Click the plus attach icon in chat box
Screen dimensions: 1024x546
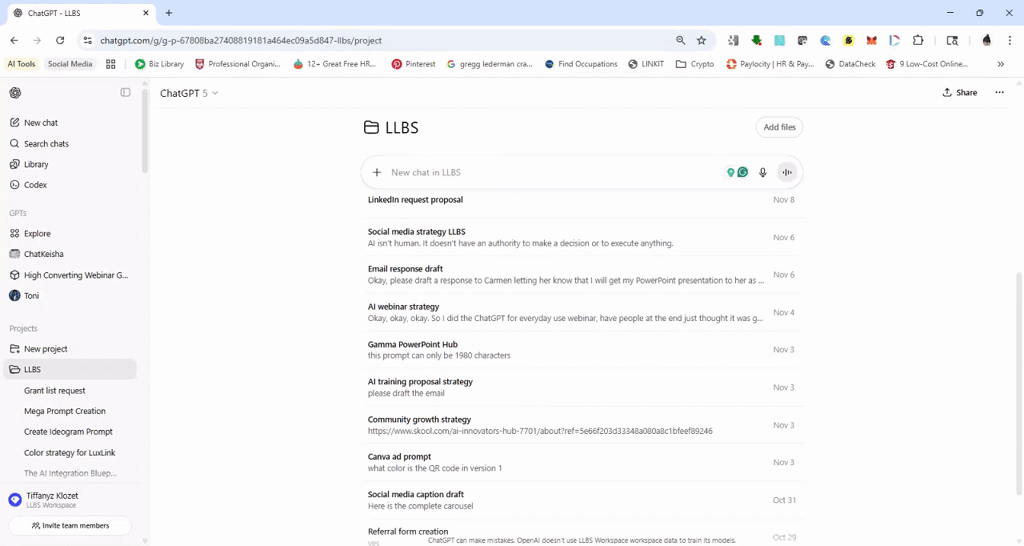pos(377,172)
